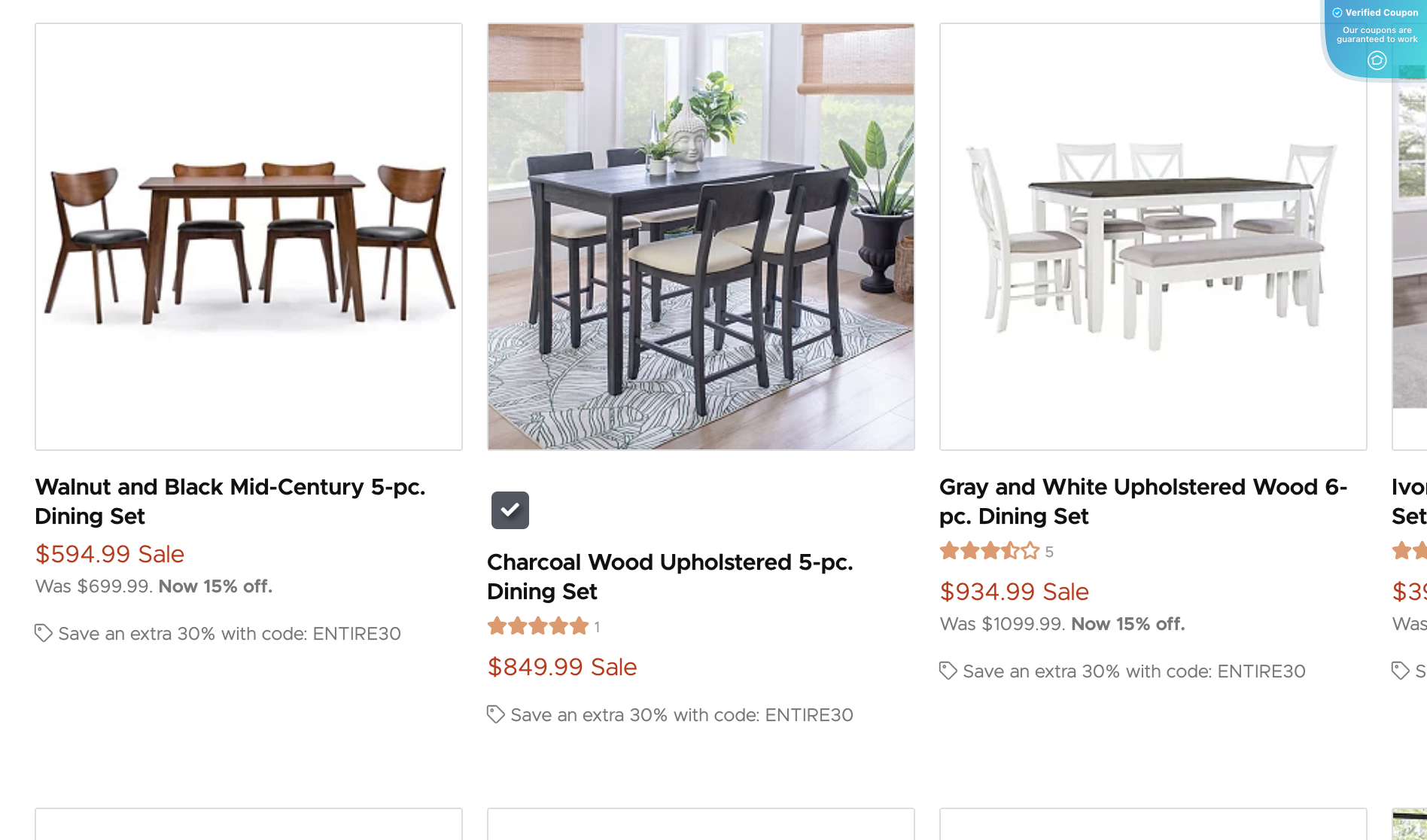
Task: Open Charcoal Wood Upholstered 5-pc. Dining Set link
Action: click(669, 577)
